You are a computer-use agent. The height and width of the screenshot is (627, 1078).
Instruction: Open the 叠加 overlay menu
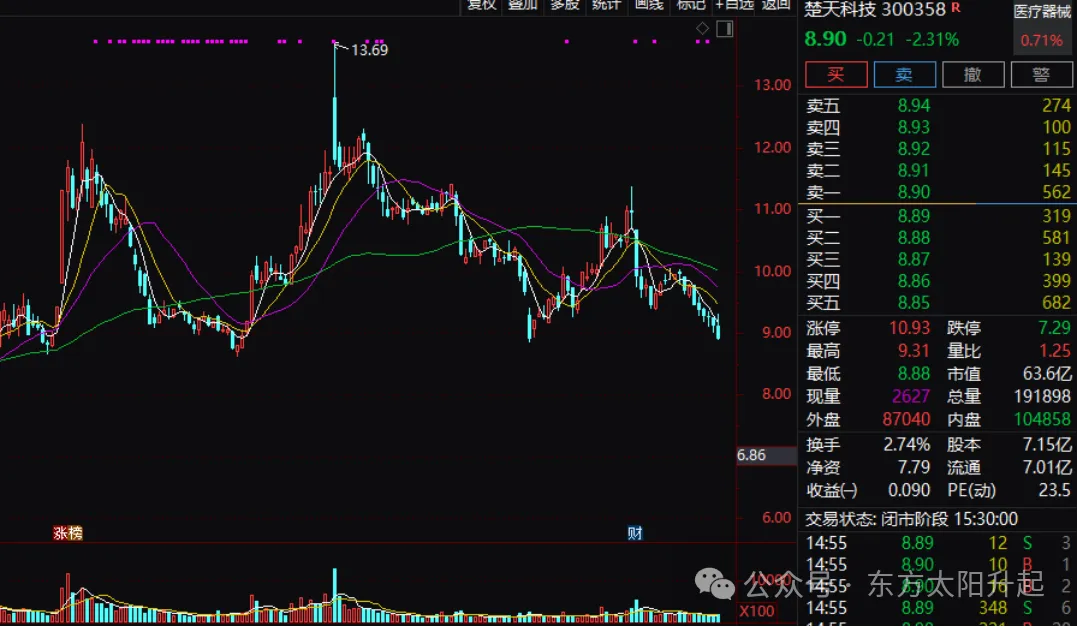click(x=522, y=6)
